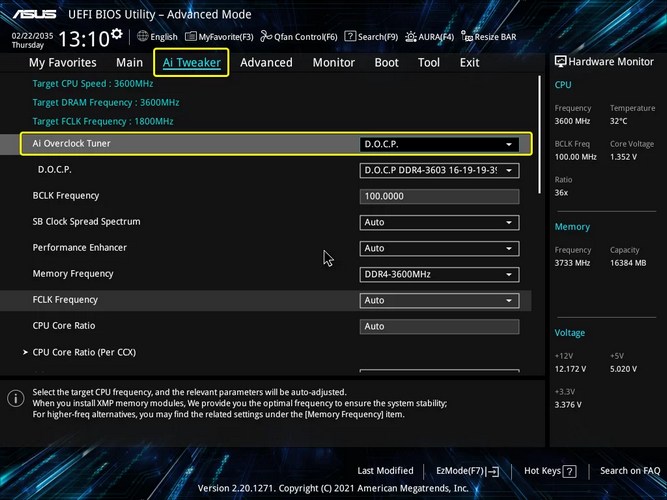
Task: Click the ASUS logo
Action: click(x=34, y=14)
